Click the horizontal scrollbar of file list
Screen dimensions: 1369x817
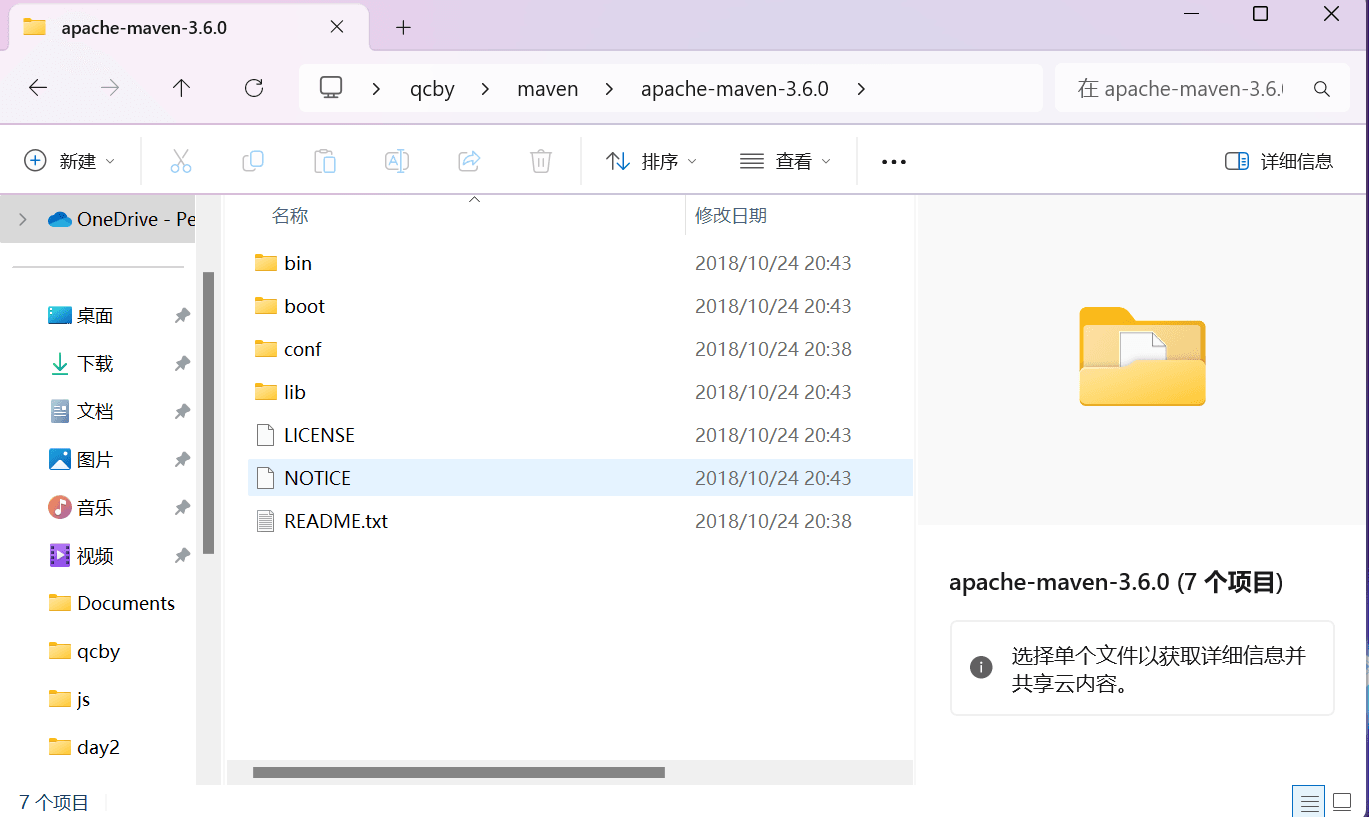pyautogui.click(x=459, y=772)
